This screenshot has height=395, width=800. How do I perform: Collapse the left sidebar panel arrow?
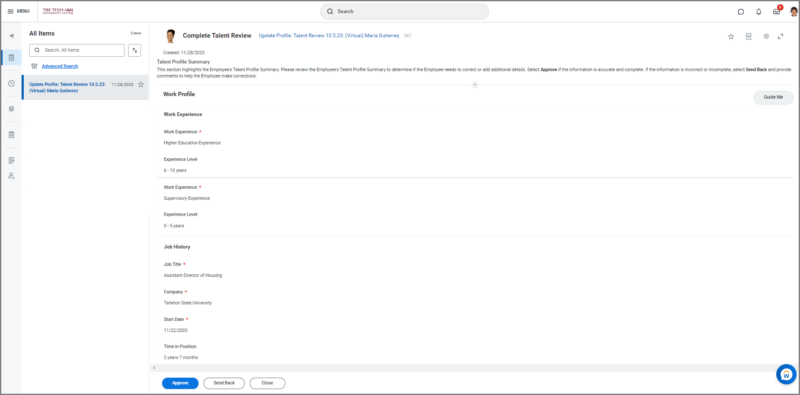[x=11, y=36]
